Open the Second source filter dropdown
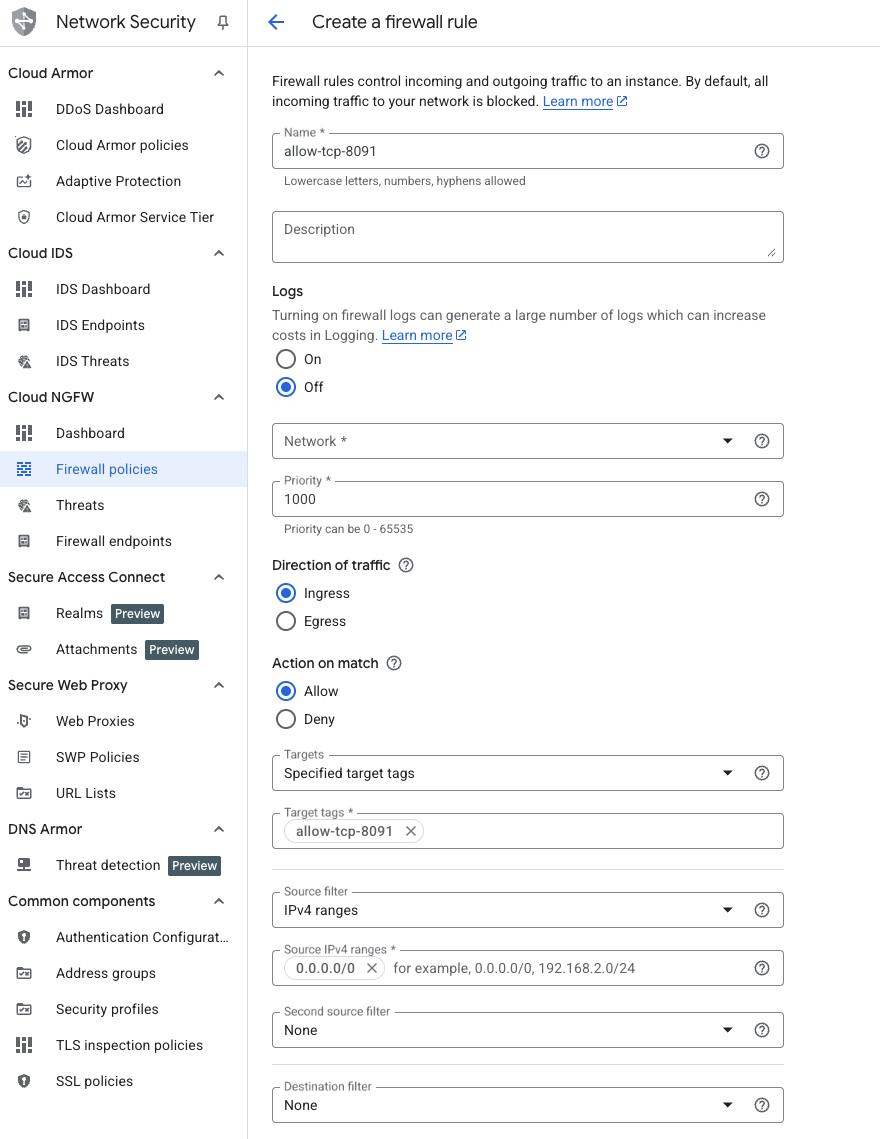This screenshot has width=880, height=1139. pyautogui.click(x=727, y=1029)
